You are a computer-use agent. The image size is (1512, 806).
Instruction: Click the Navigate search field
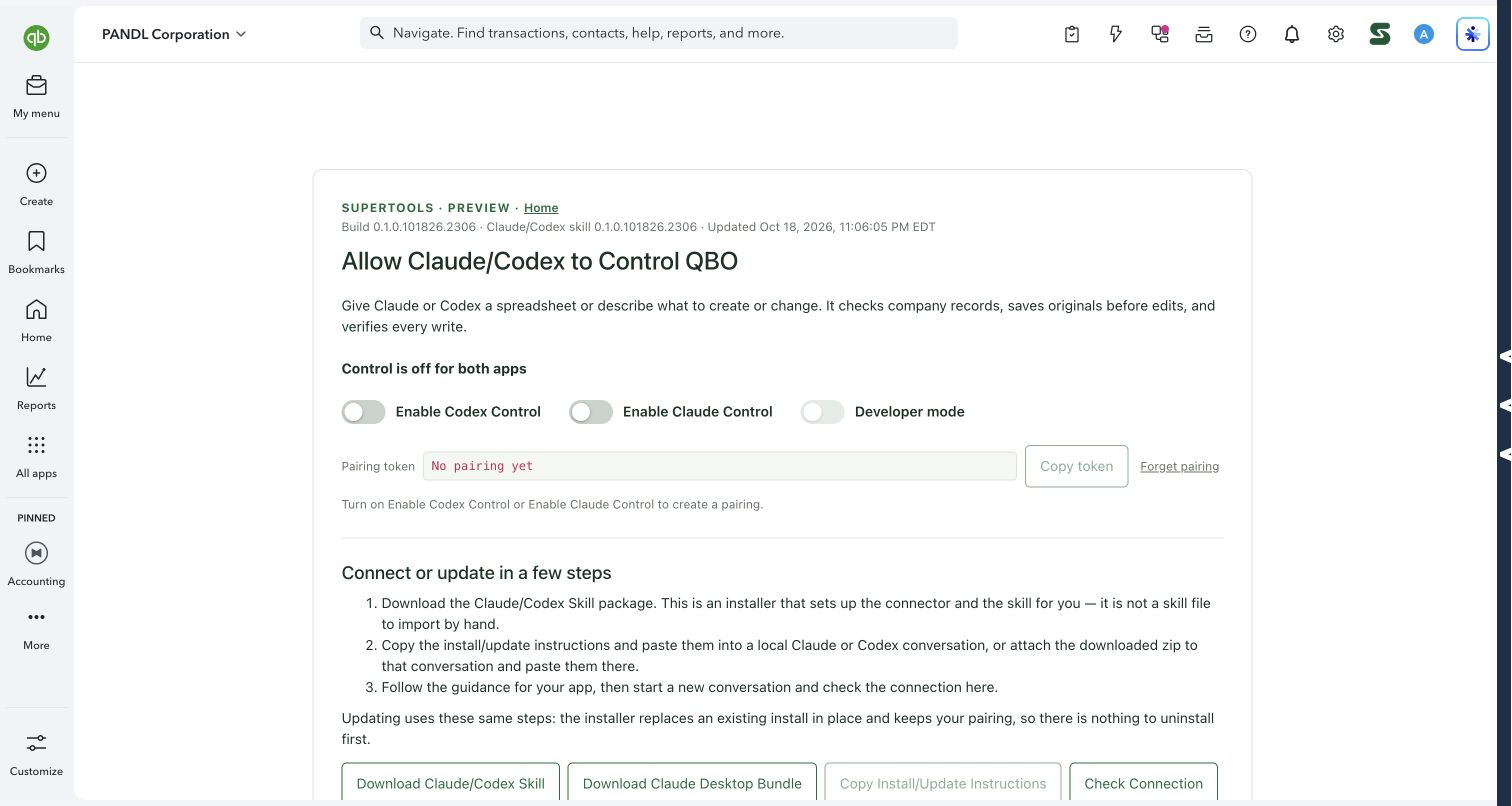(659, 33)
